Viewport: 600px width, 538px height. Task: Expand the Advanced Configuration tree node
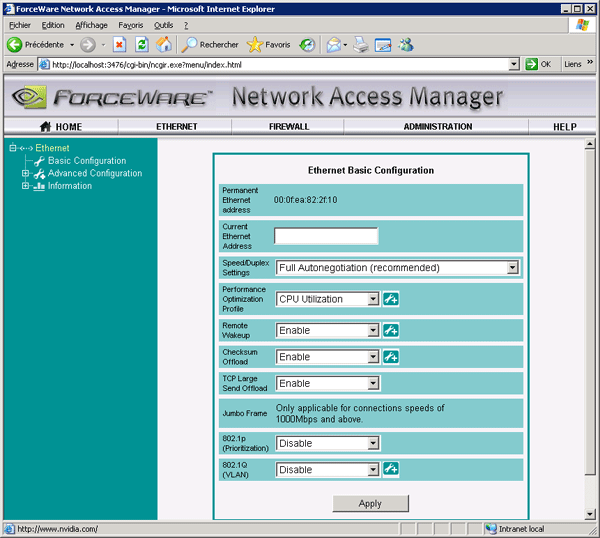tap(25, 173)
